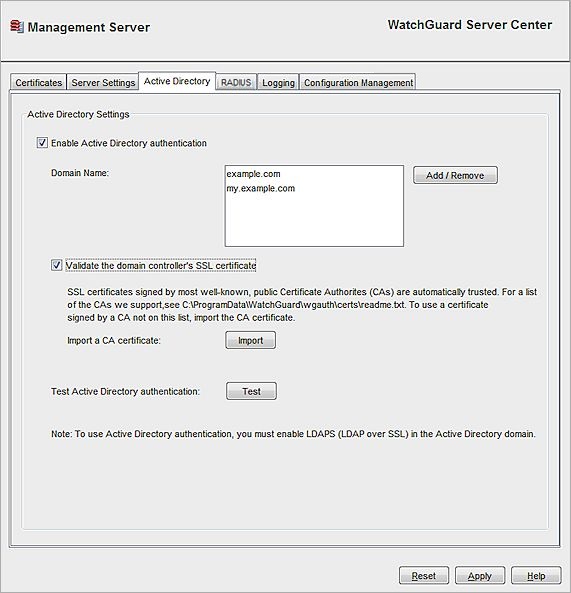
Task: Click the Import a CA certificate label
Action: coord(114,340)
